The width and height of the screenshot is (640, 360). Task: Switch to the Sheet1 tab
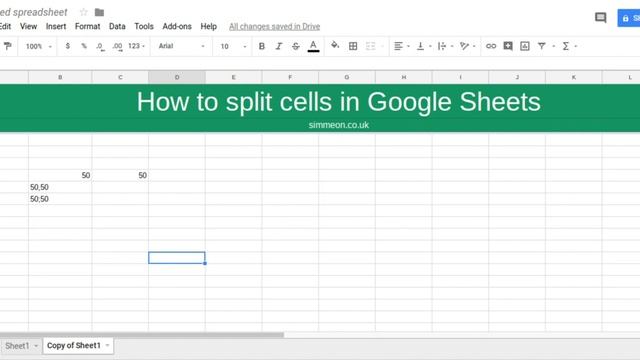click(x=17, y=346)
